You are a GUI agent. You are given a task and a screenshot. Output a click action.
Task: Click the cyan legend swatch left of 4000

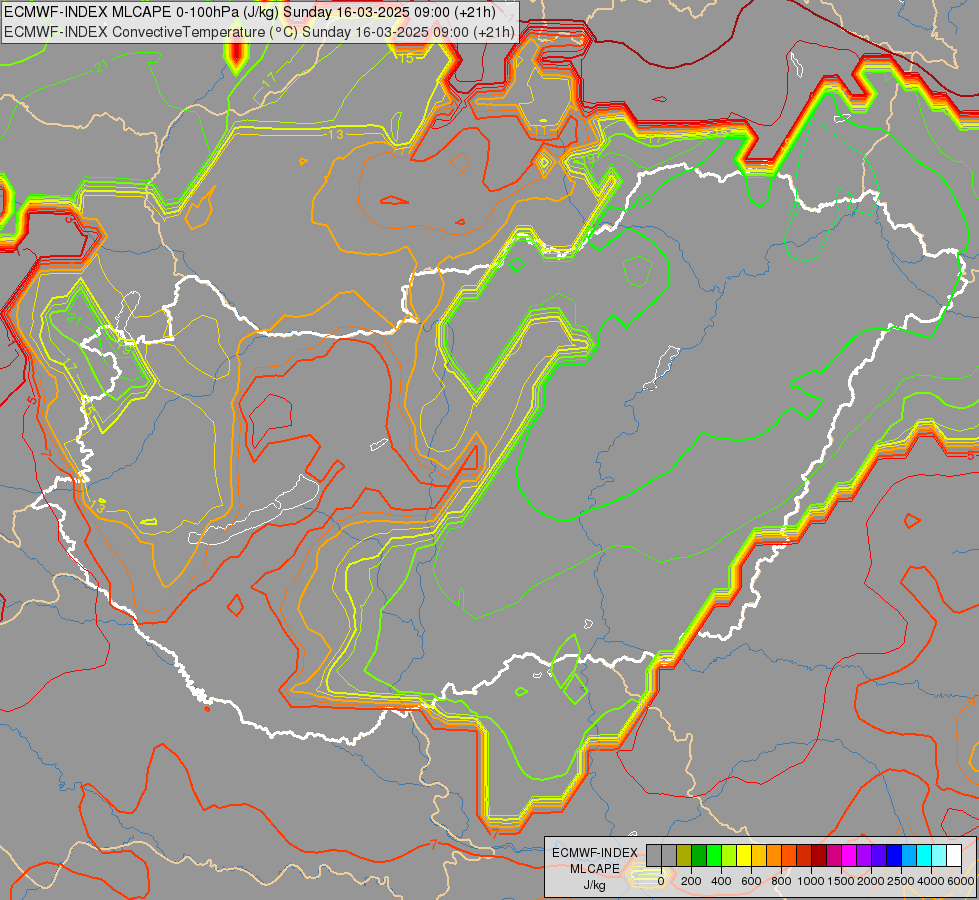click(925, 855)
